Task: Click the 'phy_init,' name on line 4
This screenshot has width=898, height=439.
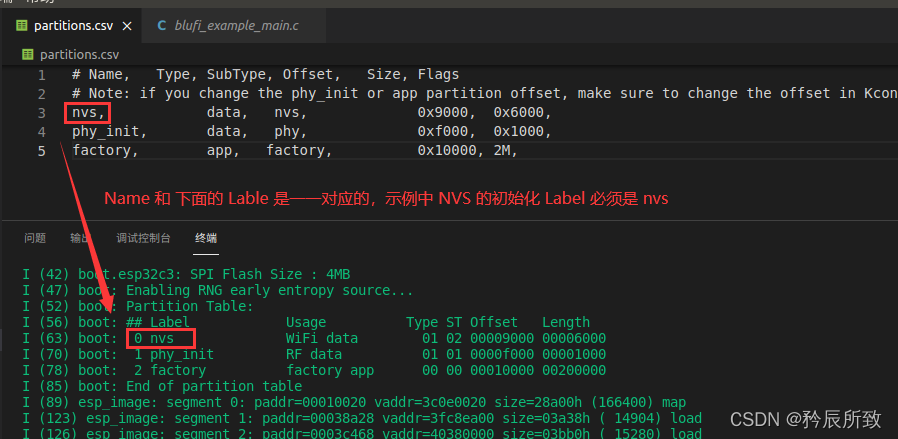Action: click(x=109, y=132)
